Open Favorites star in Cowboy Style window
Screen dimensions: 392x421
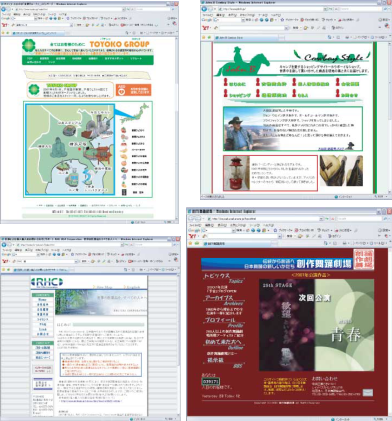pos(204,37)
